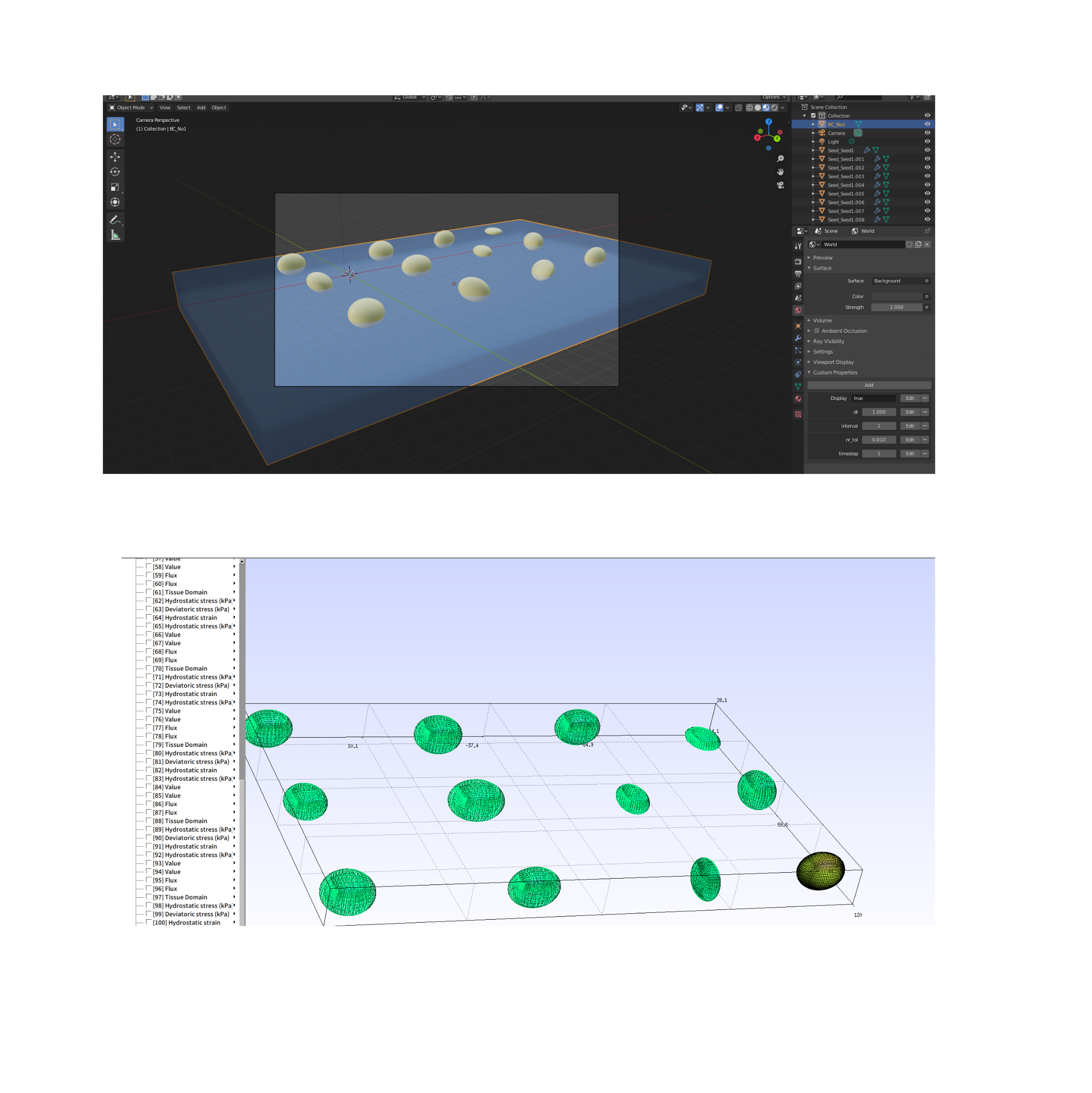Activate the 3D Cursor tool
The width and height of the screenshot is (1092, 1093).
coord(115,139)
